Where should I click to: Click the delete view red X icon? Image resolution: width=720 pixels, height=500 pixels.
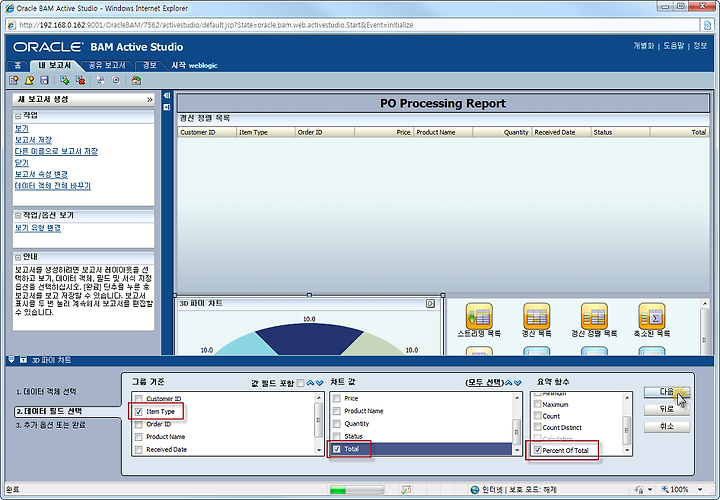80,80
